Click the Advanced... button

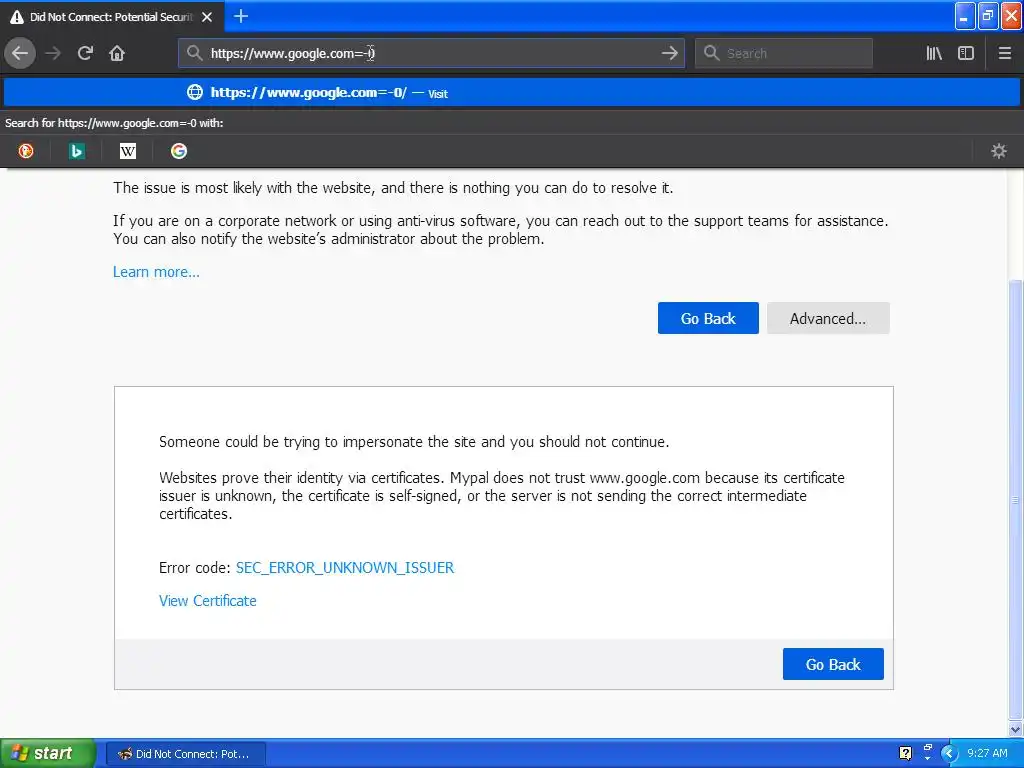point(828,318)
